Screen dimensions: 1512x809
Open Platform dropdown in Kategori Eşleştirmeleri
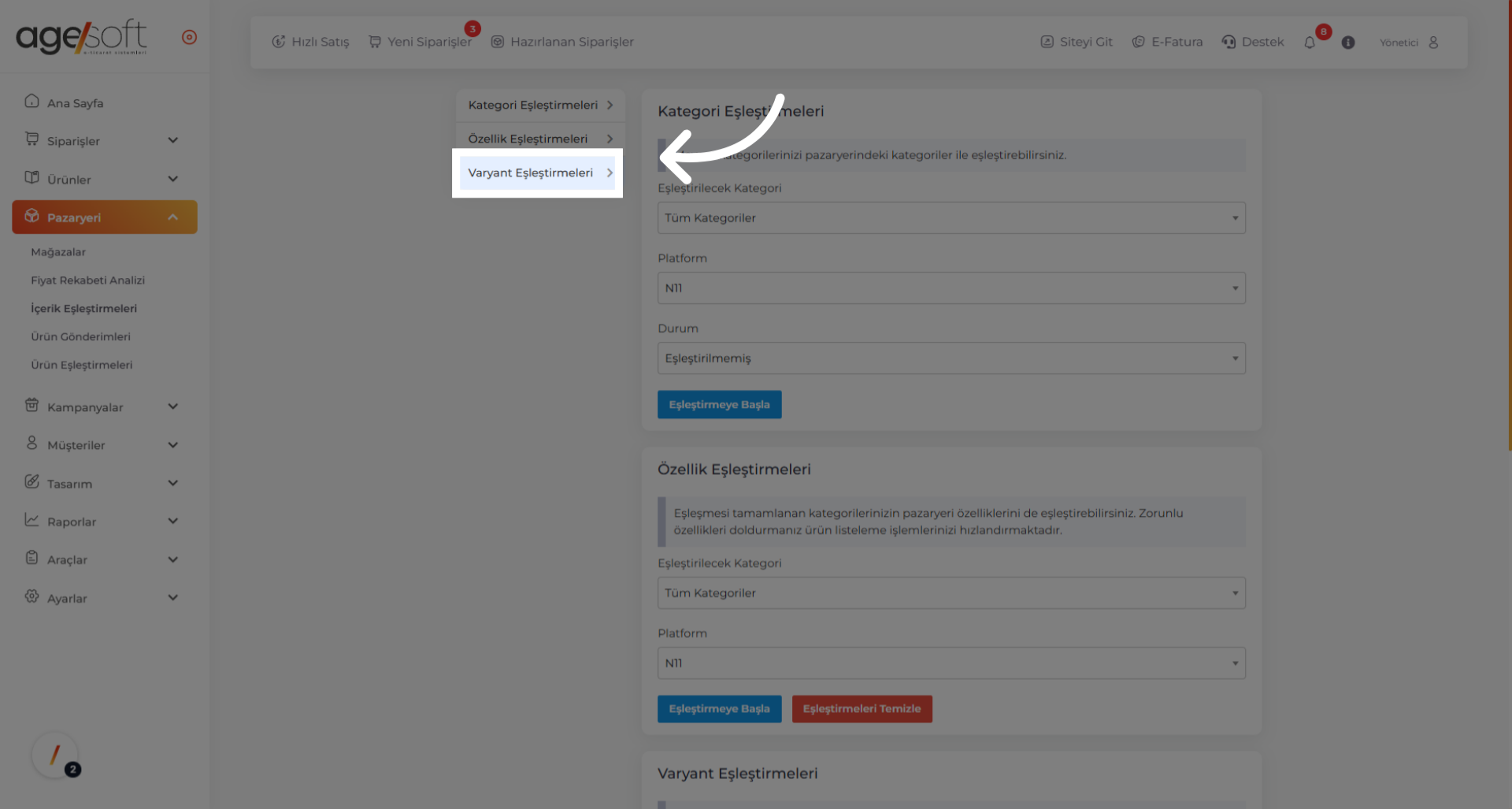(x=951, y=288)
